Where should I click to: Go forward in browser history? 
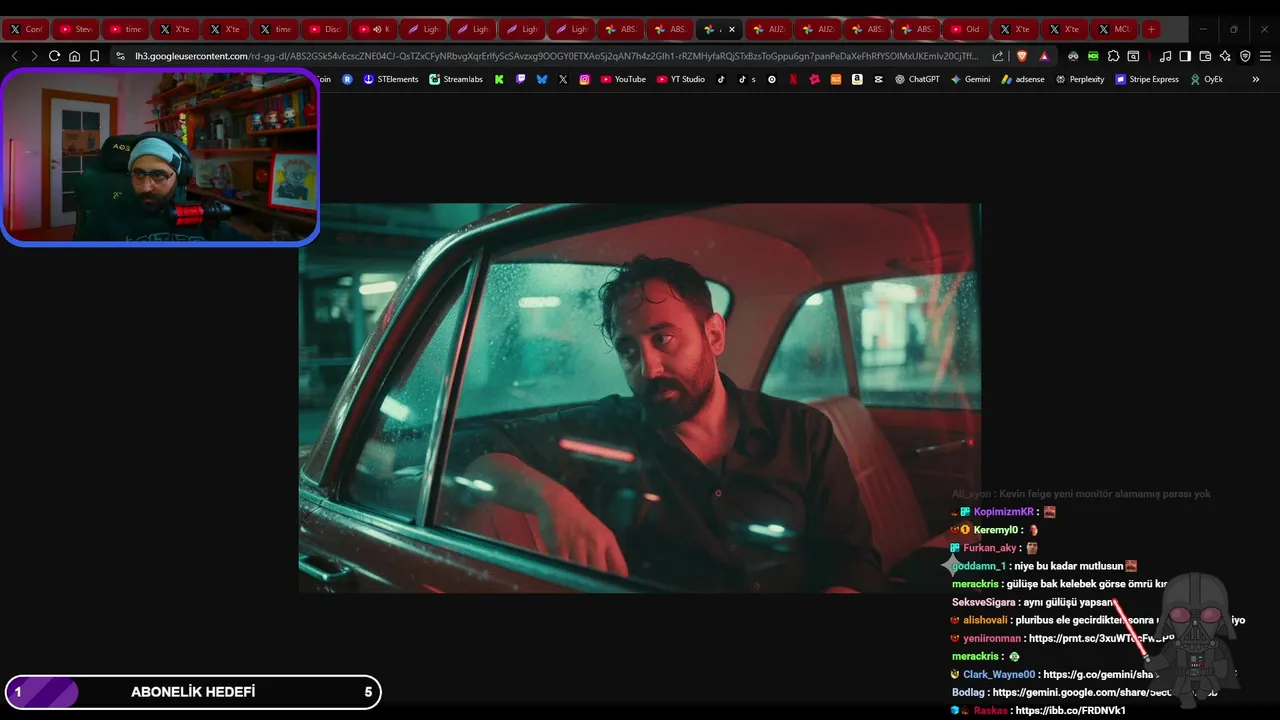(34, 56)
